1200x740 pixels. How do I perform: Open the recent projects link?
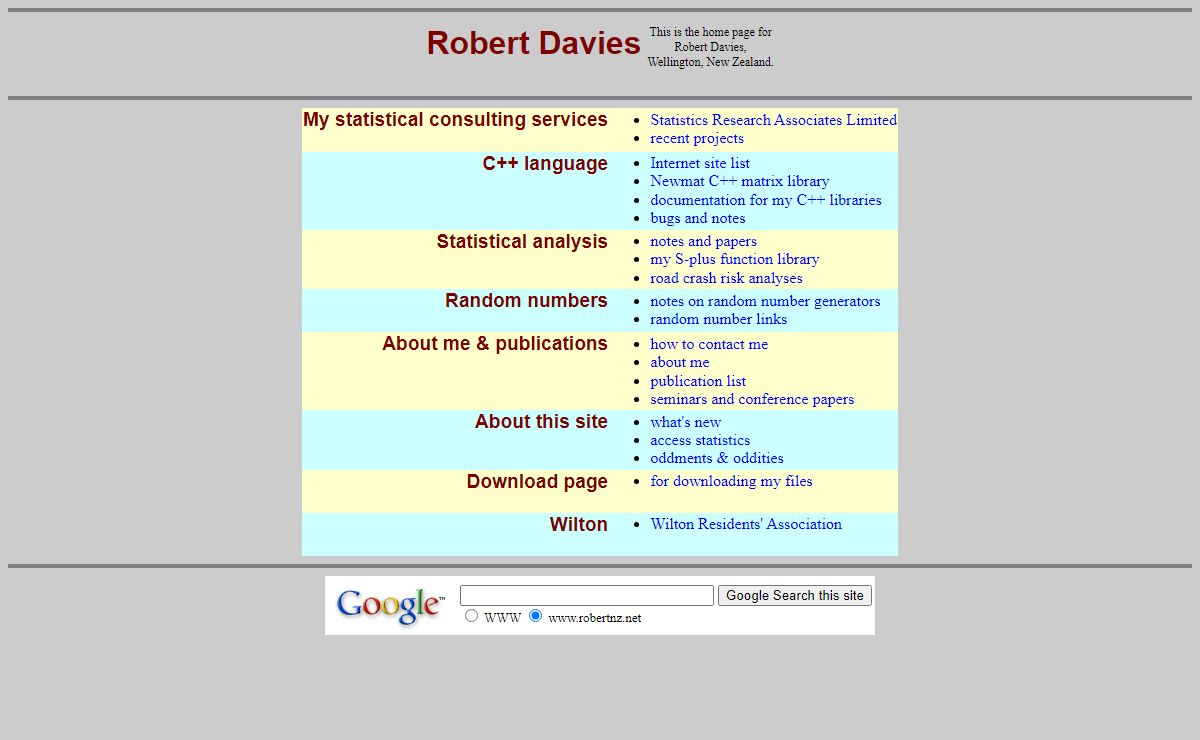697,139
